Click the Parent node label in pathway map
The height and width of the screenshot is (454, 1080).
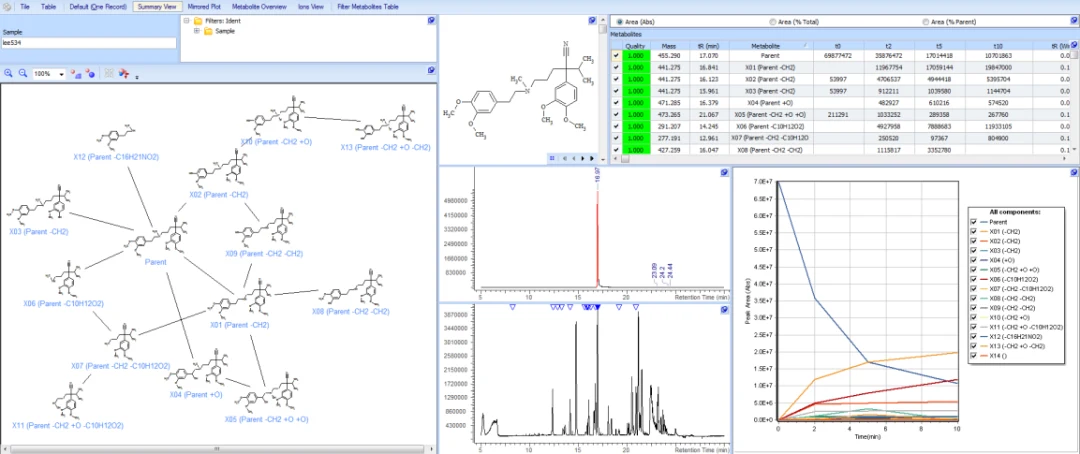coord(155,262)
